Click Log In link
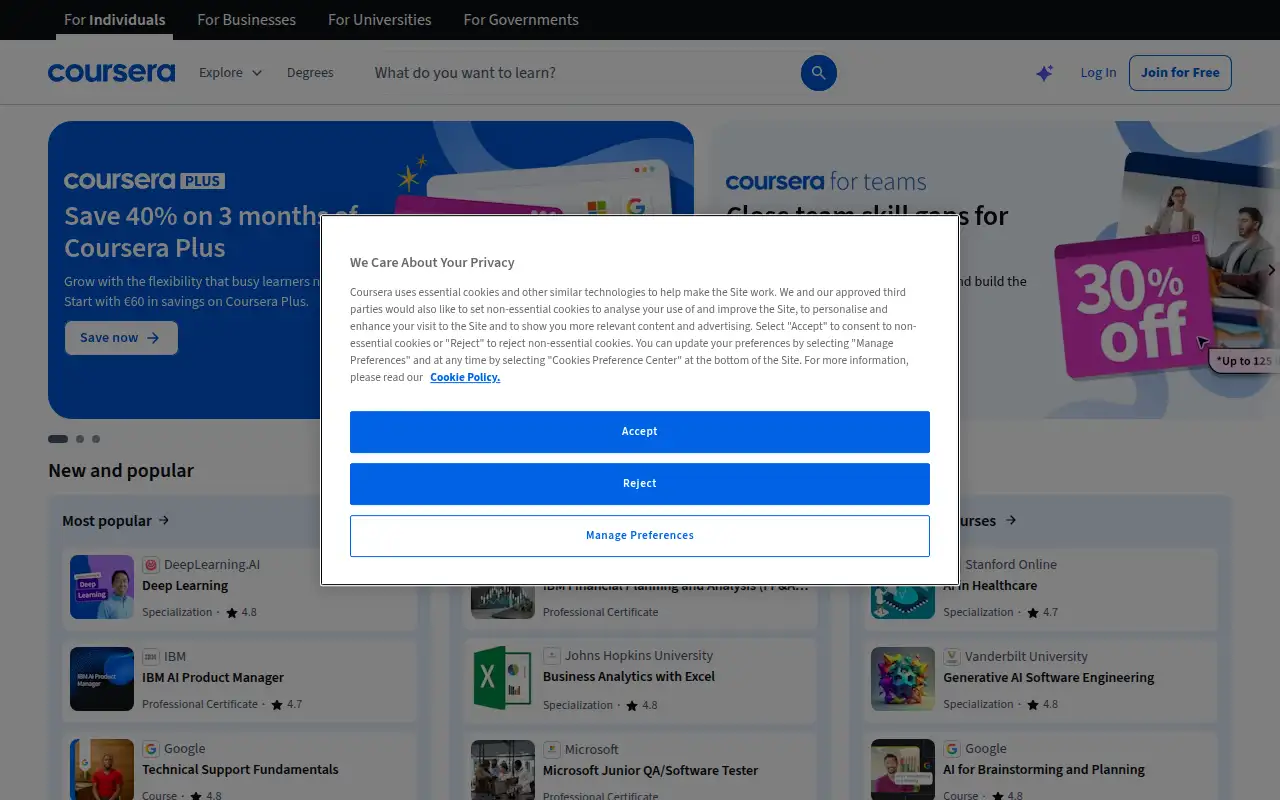Screen dimensions: 1280x800 point(1098,73)
